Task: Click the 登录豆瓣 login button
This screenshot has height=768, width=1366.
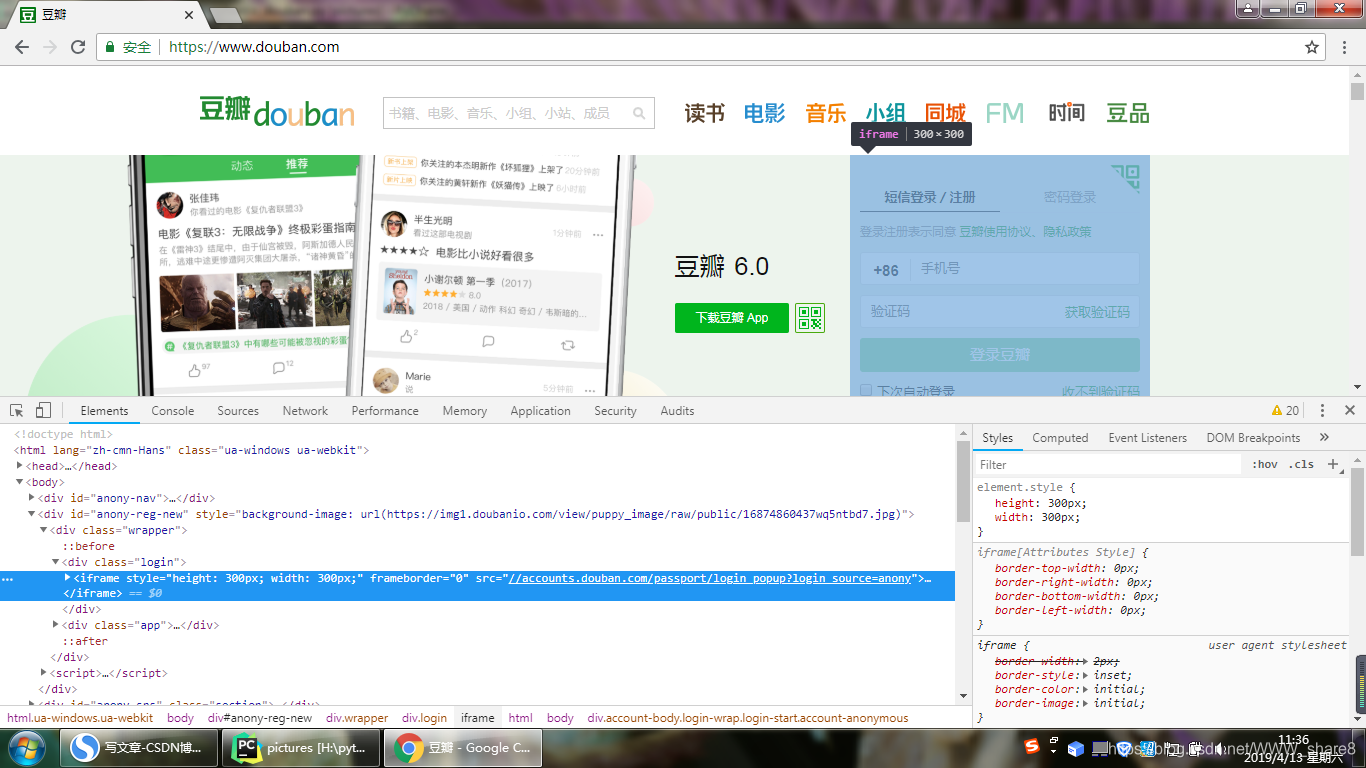Action: [1000, 355]
